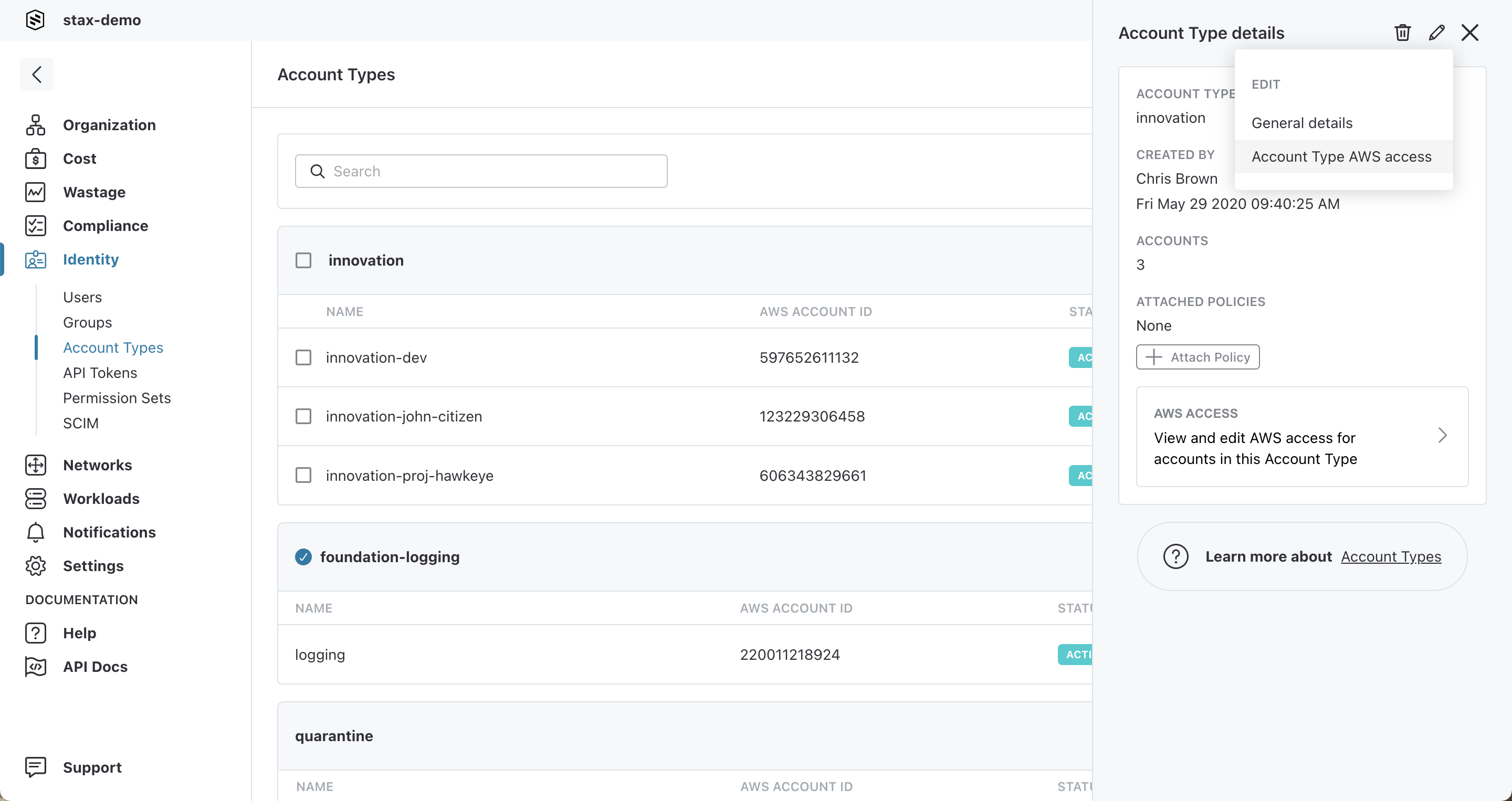Check the innovation-john-citizen checkbox
This screenshot has width=1512, height=801.
[x=303, y=416]
